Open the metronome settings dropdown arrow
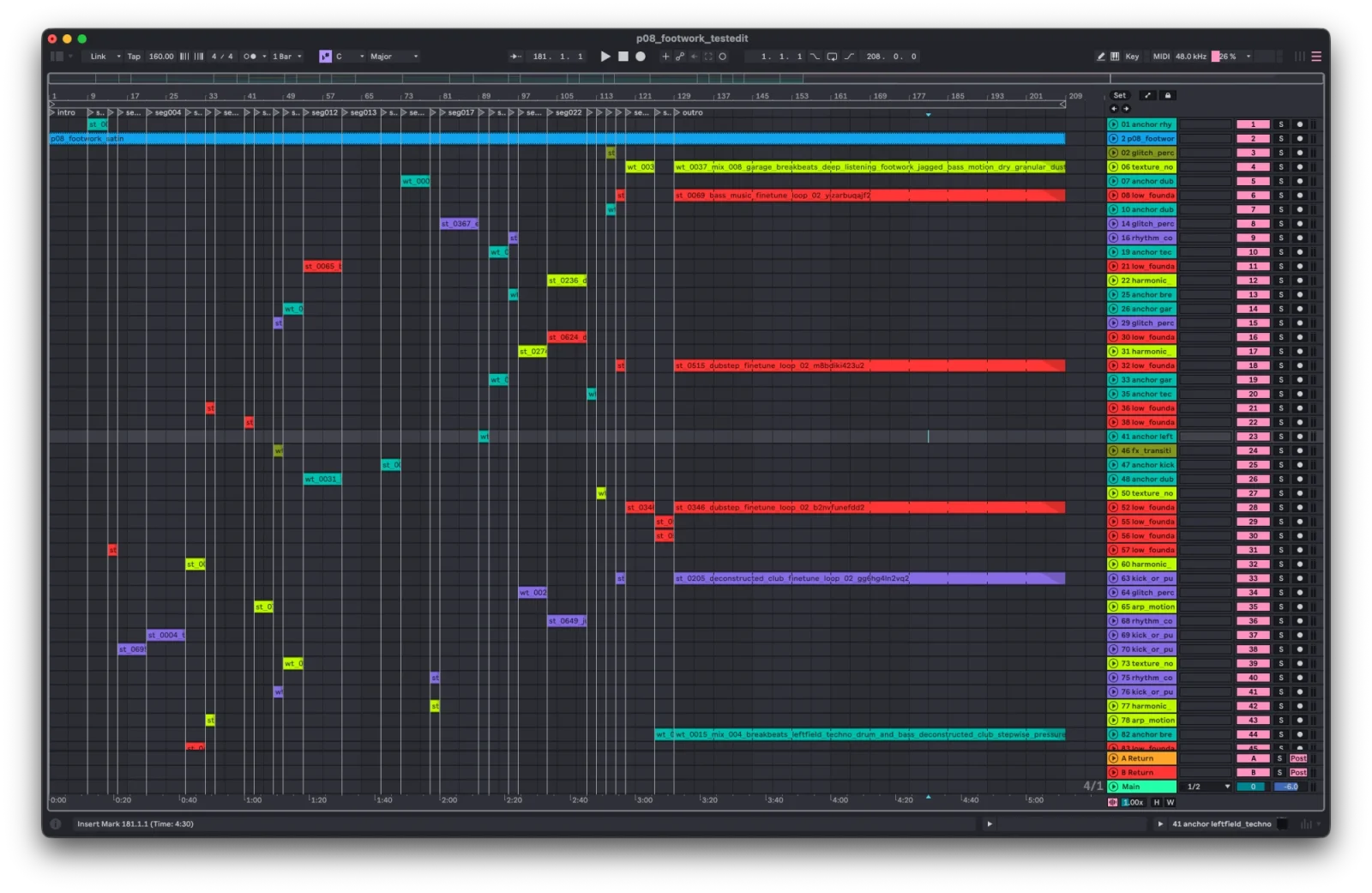The height and width of the screenshot is (893, 1372). point(264,57)
